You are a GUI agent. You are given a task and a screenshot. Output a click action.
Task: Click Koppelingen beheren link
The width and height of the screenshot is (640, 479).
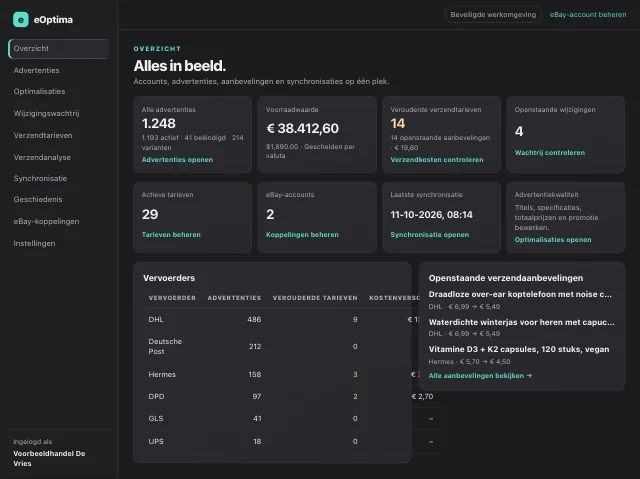pos(302,235)
